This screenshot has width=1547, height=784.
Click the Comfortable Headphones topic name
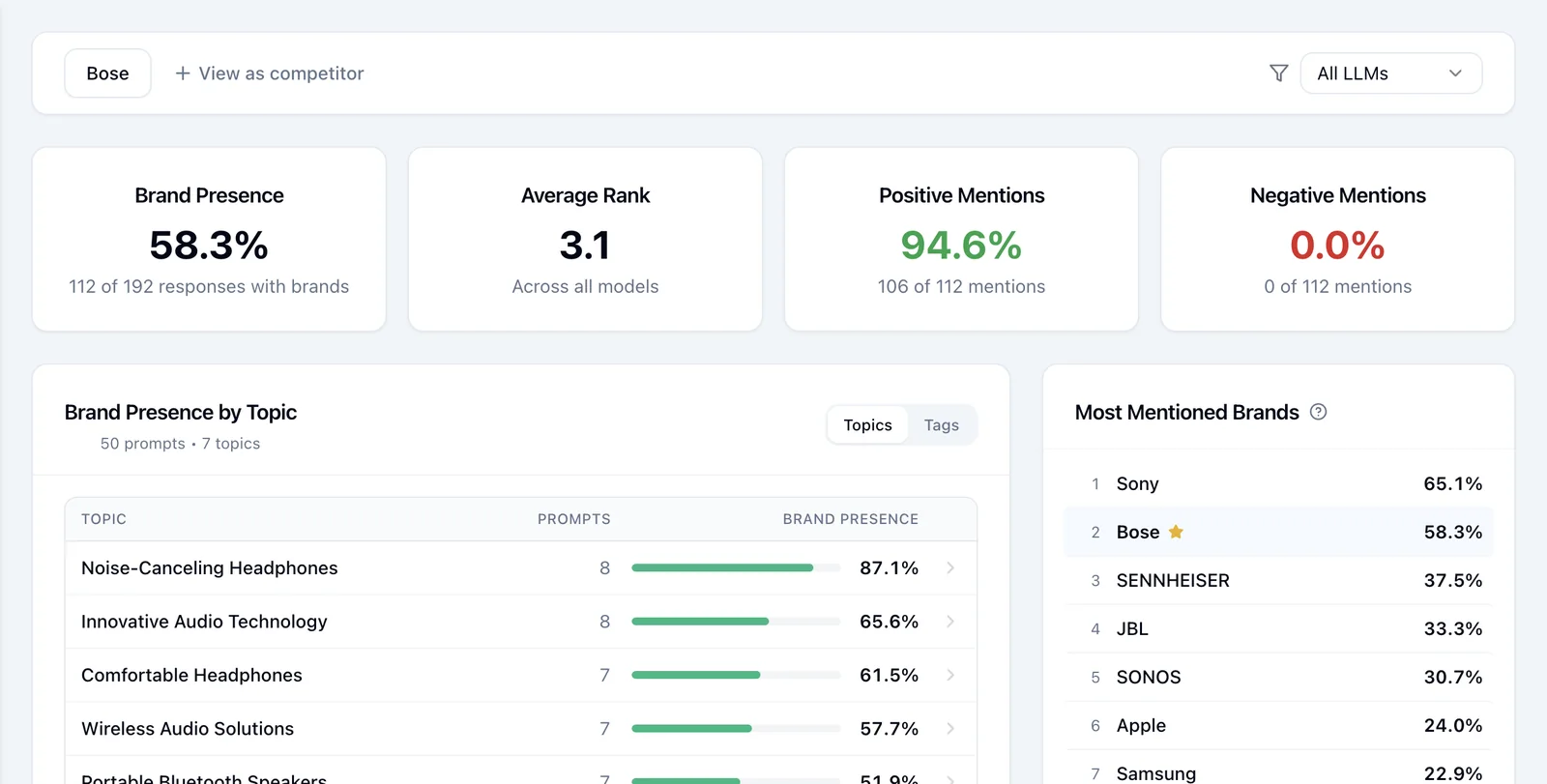(x=191, y=675)
